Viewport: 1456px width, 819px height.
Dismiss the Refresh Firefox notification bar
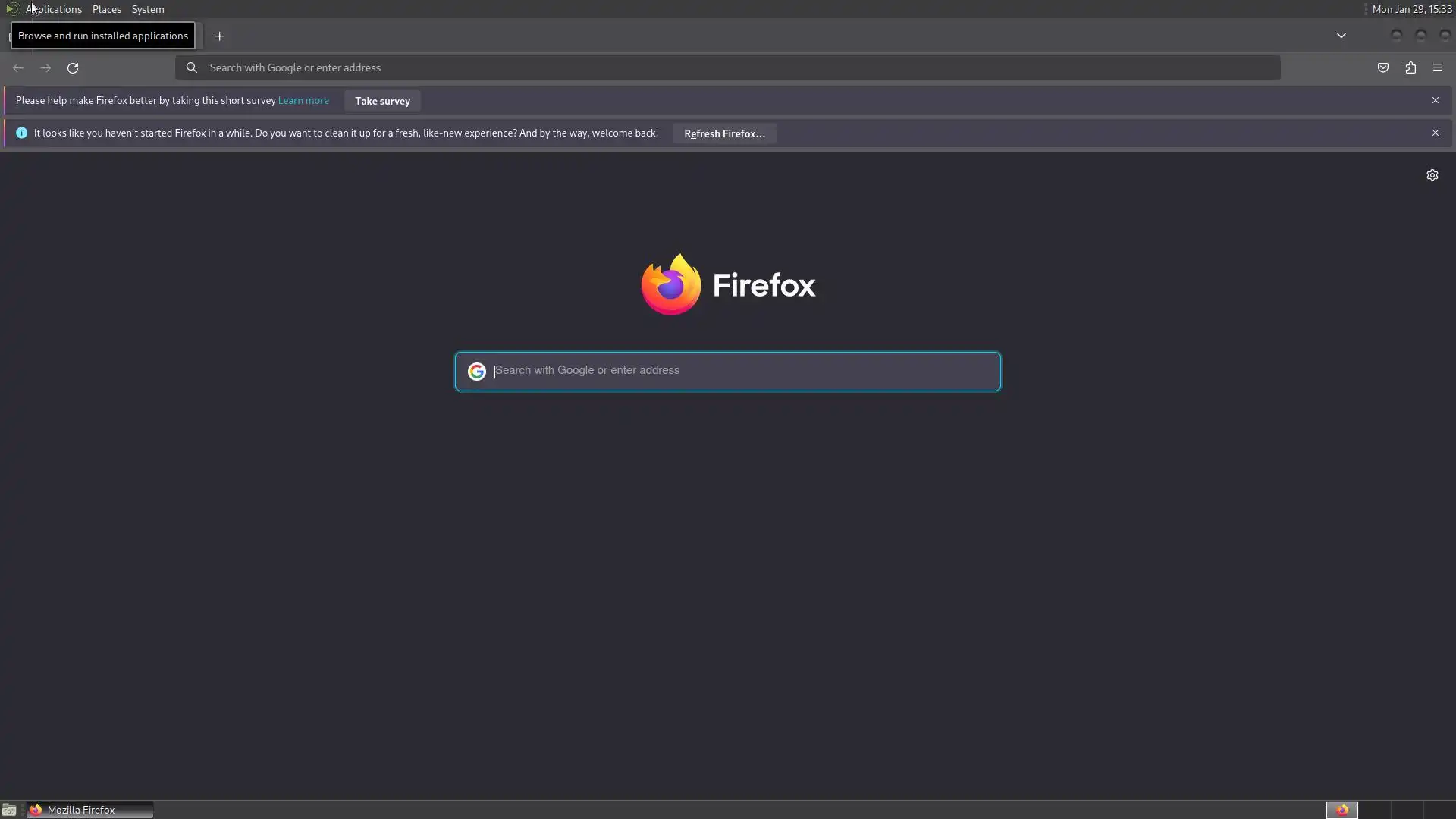click(x=1436, y=133)
